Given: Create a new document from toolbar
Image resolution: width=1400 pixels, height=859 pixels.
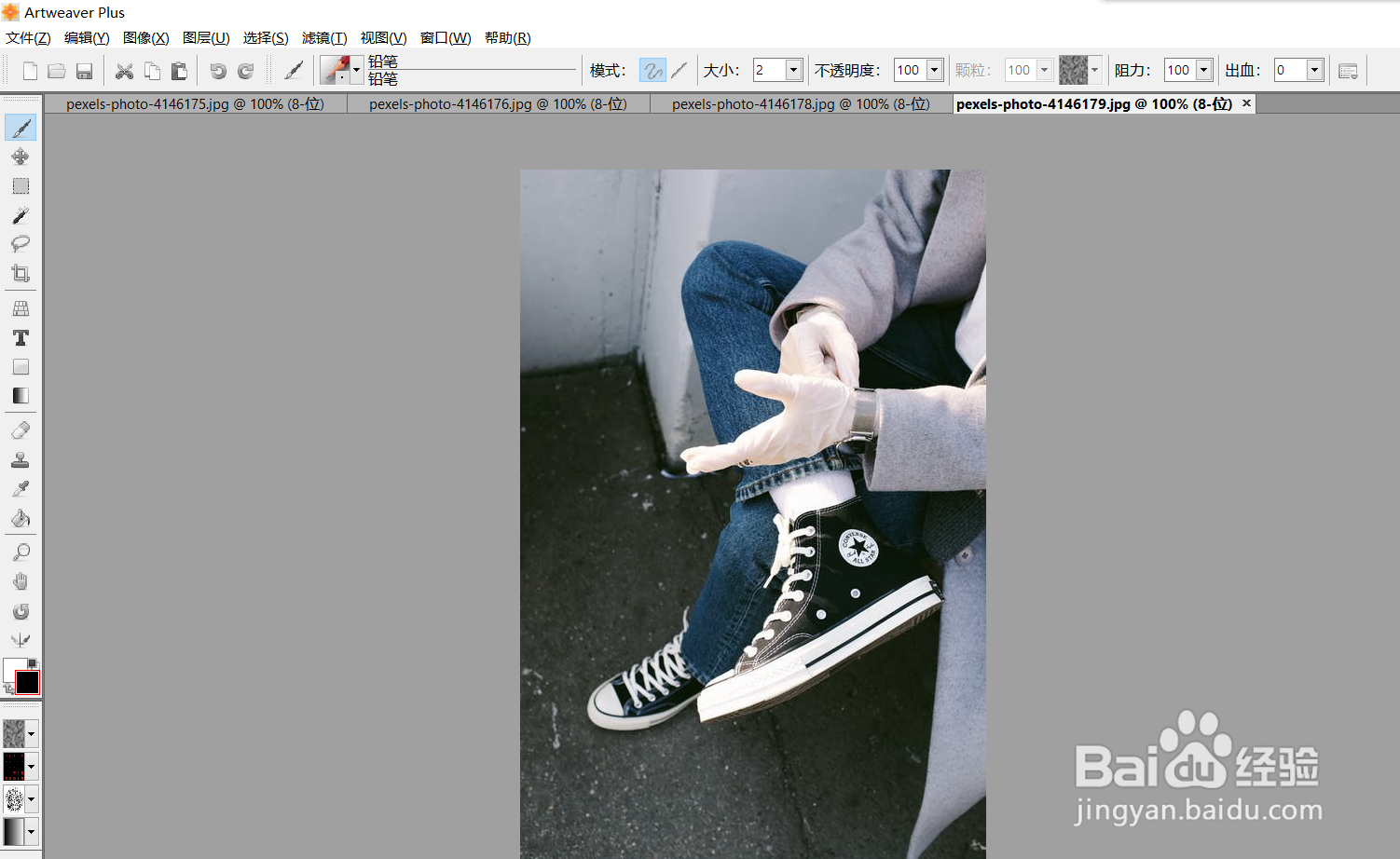Looking at the screenshot, I should coord(30,71).
